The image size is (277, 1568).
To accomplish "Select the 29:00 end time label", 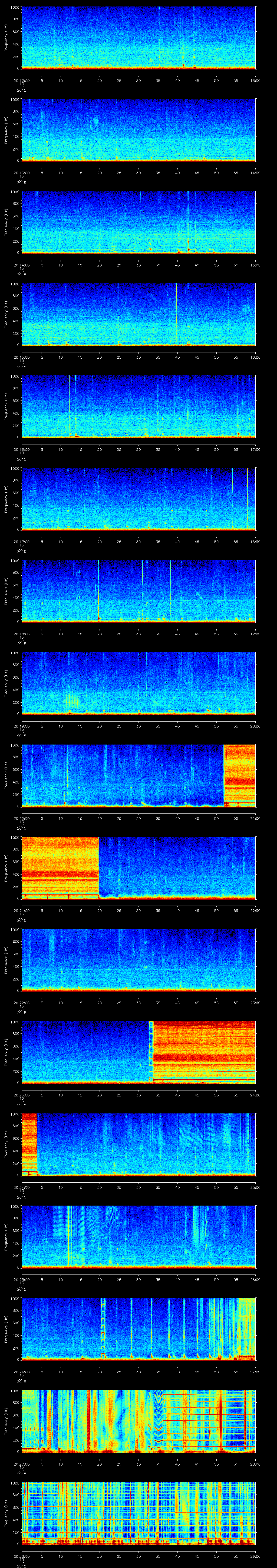I will point(255,1556).
